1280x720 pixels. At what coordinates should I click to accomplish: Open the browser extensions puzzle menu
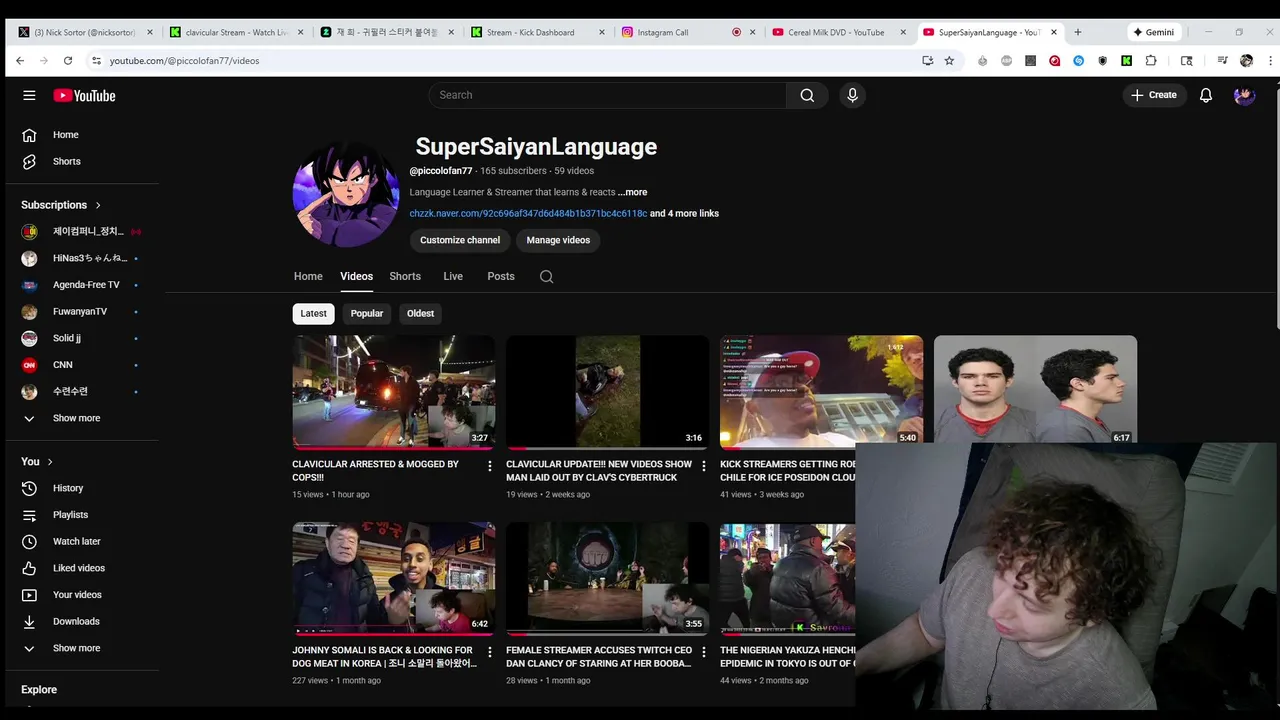[1151, 60]
